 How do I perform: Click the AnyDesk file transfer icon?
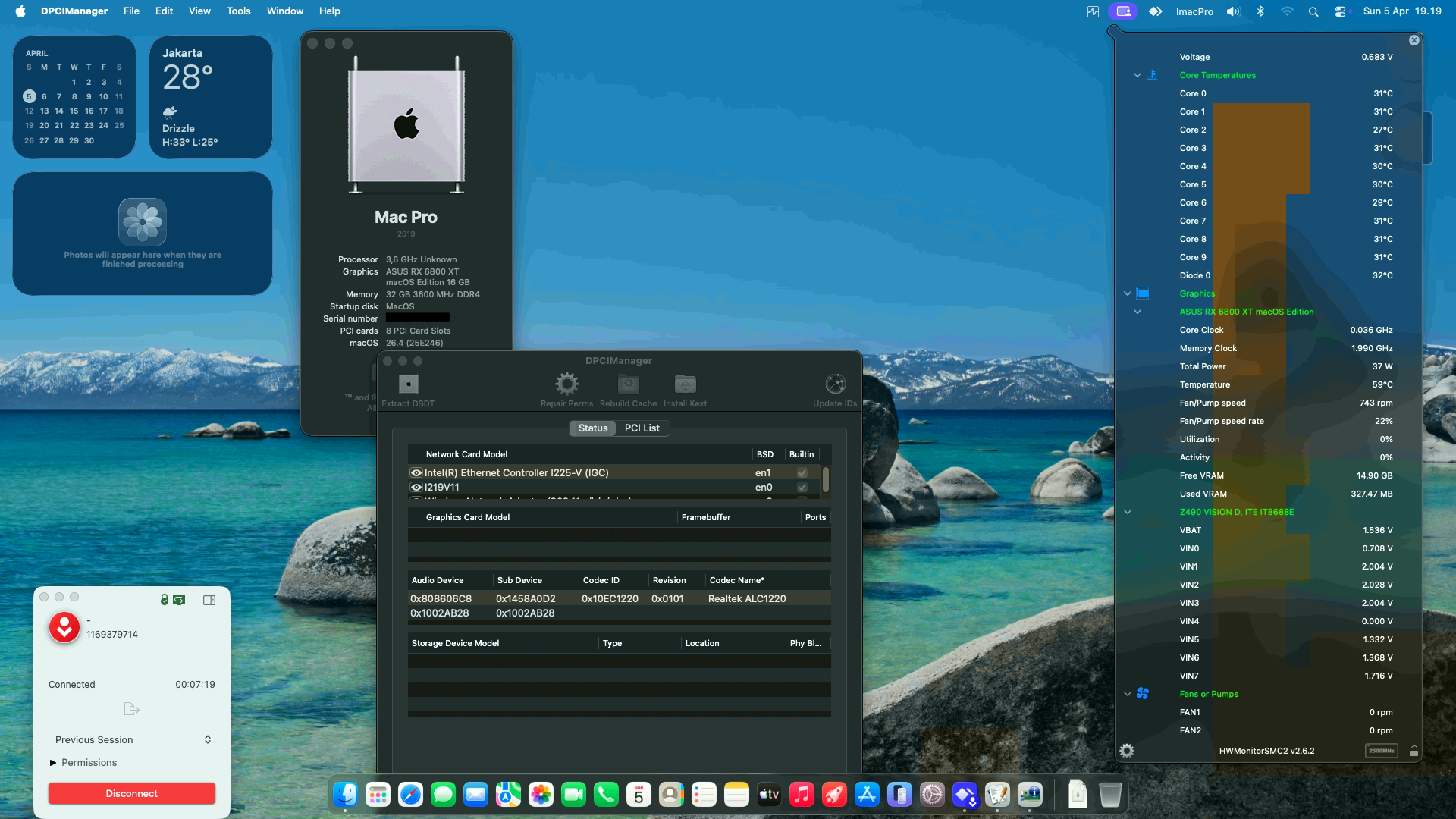click(131, 709)
